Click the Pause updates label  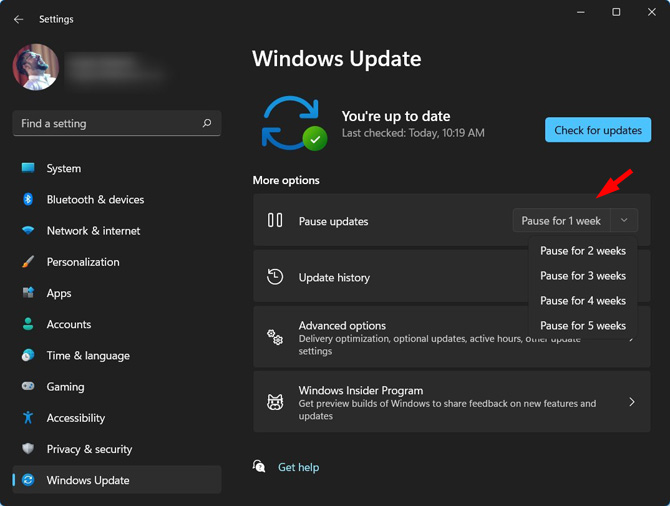click(333, 221)
